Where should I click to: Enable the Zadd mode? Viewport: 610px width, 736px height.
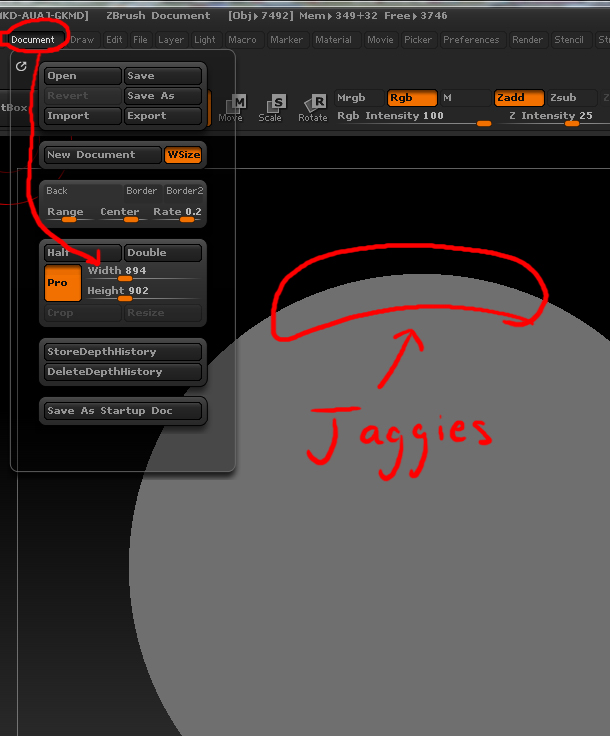click(519, 98)
